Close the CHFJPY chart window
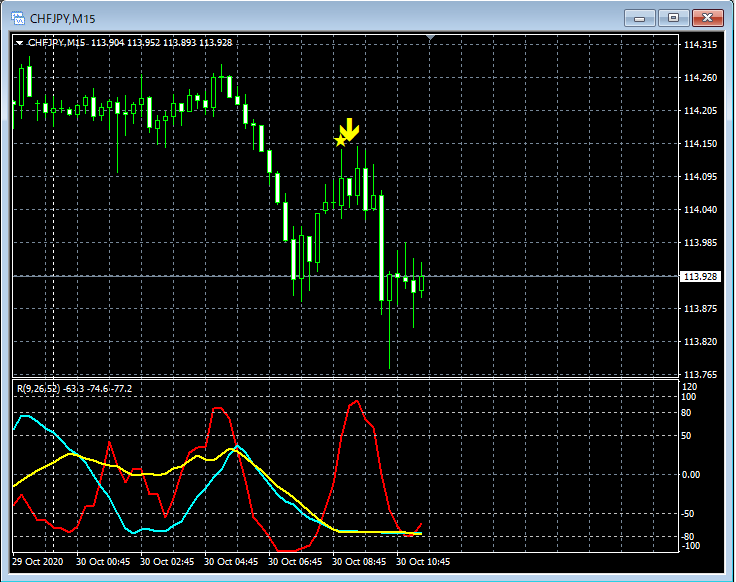This screenshot has width=736, height=582. click(x=707, y=18)
